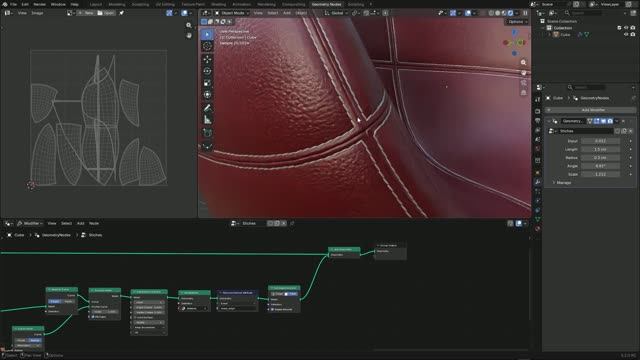Click the viewport zoom navigation icon
640x360 pixels.
click(x=523, y=62)
